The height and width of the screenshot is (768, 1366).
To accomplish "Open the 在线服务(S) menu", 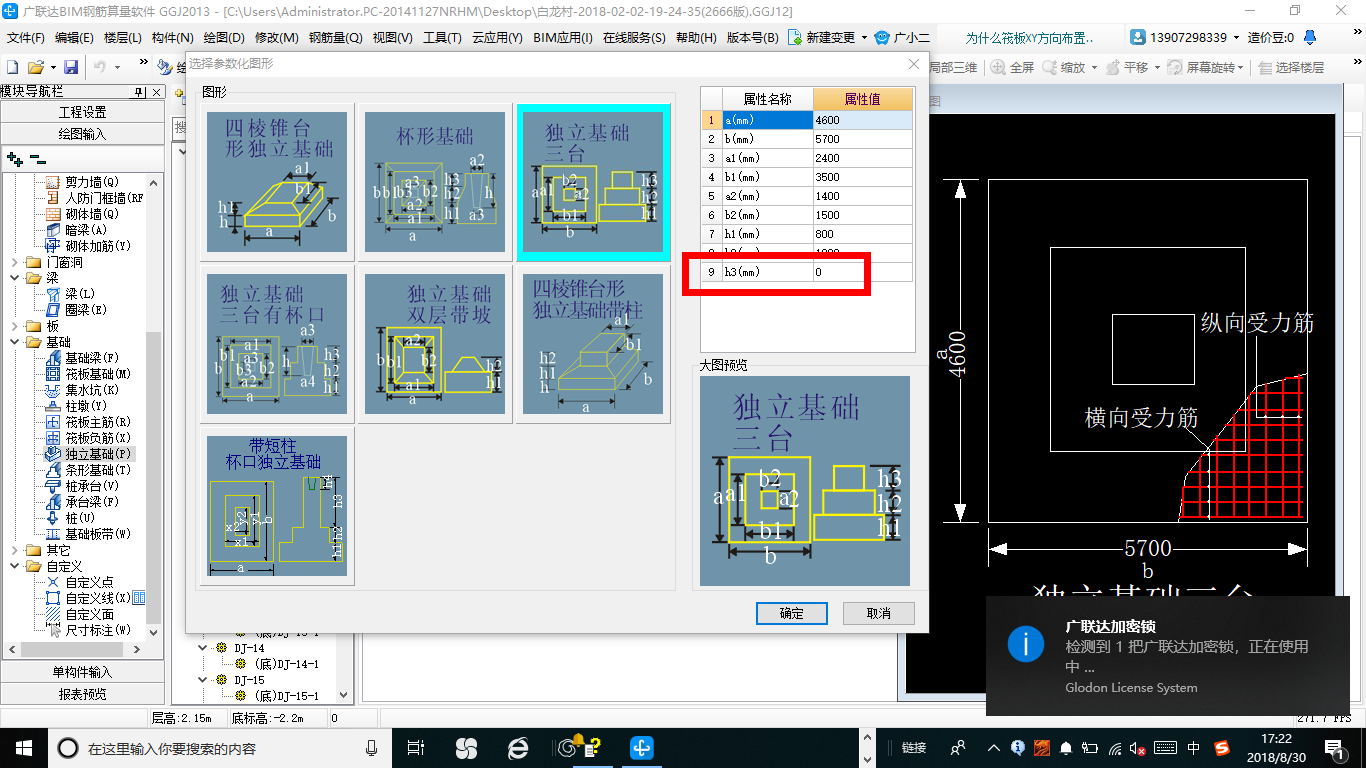I will [x=634, y=38].
